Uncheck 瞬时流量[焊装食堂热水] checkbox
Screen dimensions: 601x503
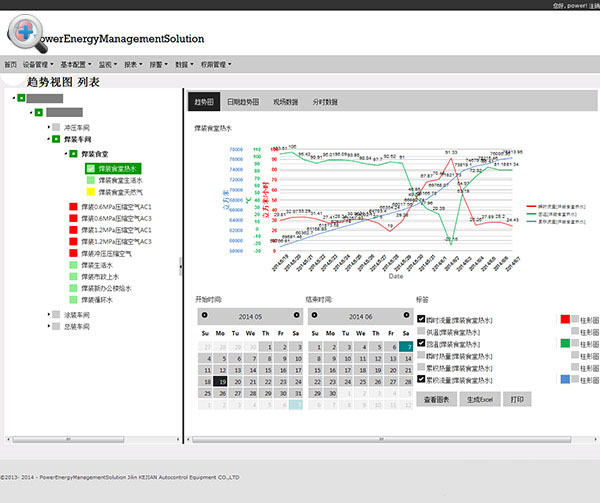tap(421, 319)
